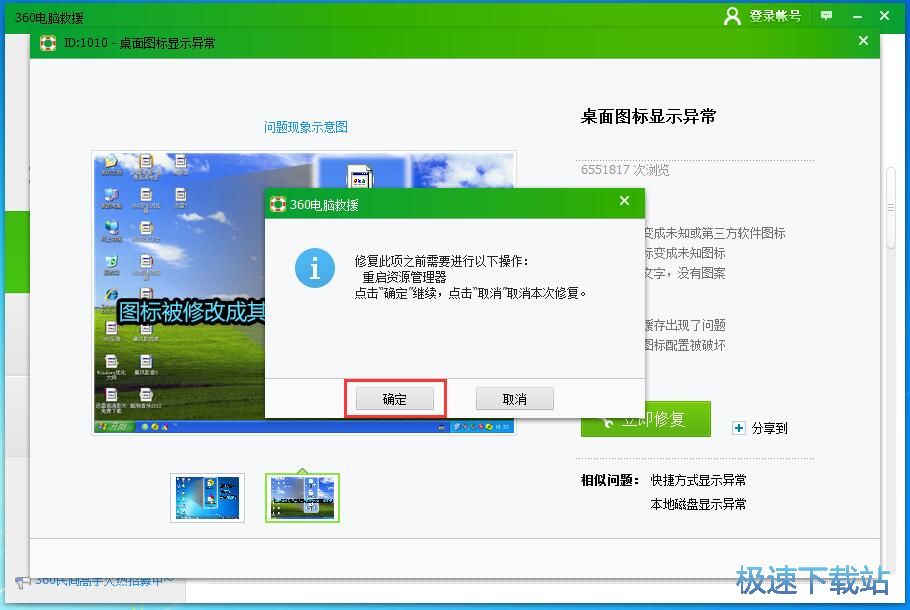Select the second XP desktop preview thumbnail
The width and height of the screenshot is (910, 610).
click(302, 498)
